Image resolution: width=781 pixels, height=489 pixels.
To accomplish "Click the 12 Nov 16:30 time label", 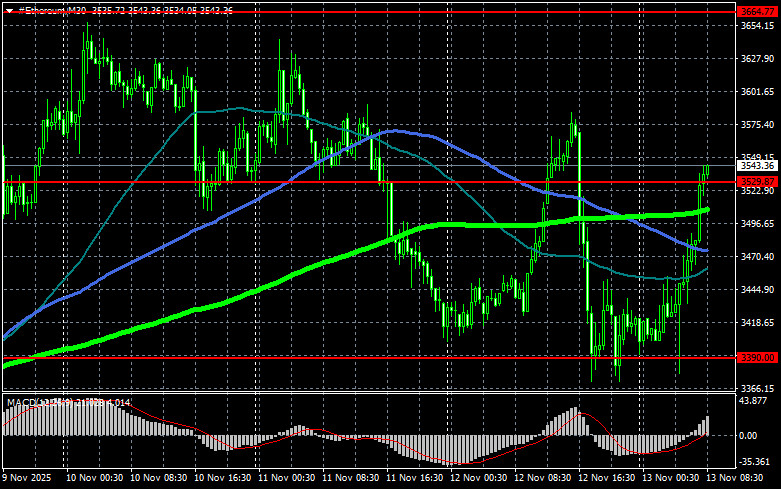I will coord(606,478).
